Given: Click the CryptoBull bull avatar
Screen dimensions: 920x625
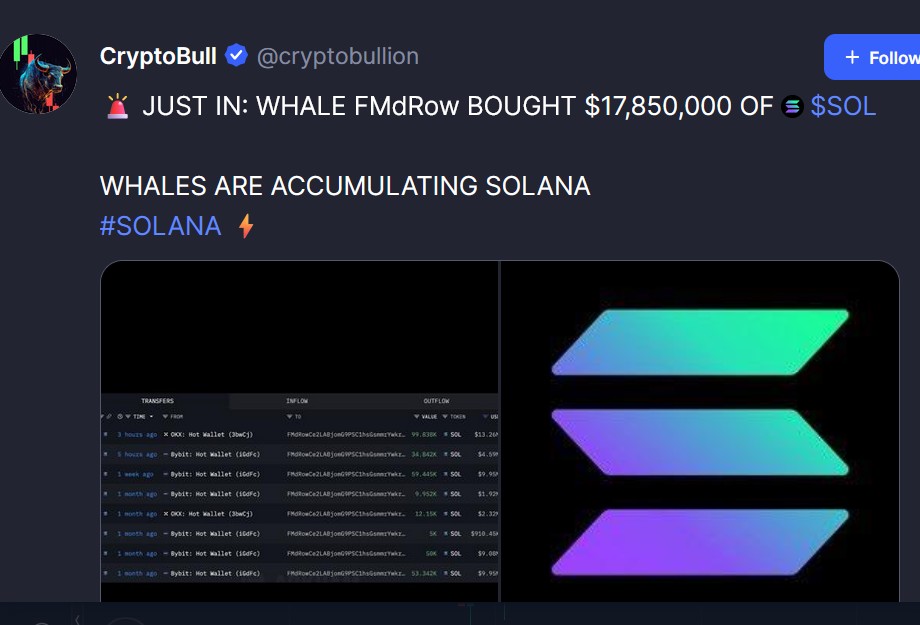Looking at the screenshot, I should [38, 73].
